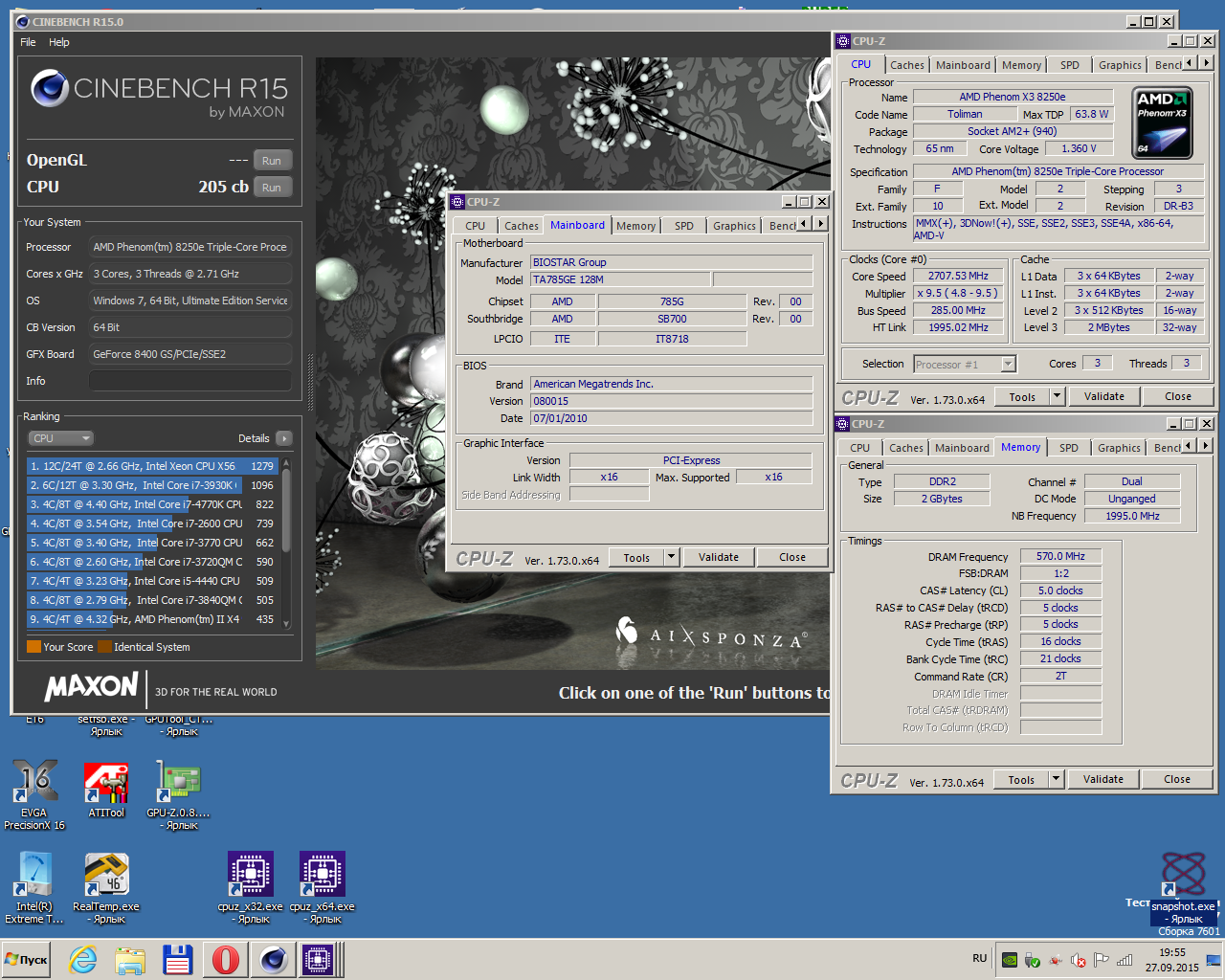The height and width of the screenshot is (980, 1225).
Task: Click Core Speed value 2707.53 MHz
Action: 958,276
